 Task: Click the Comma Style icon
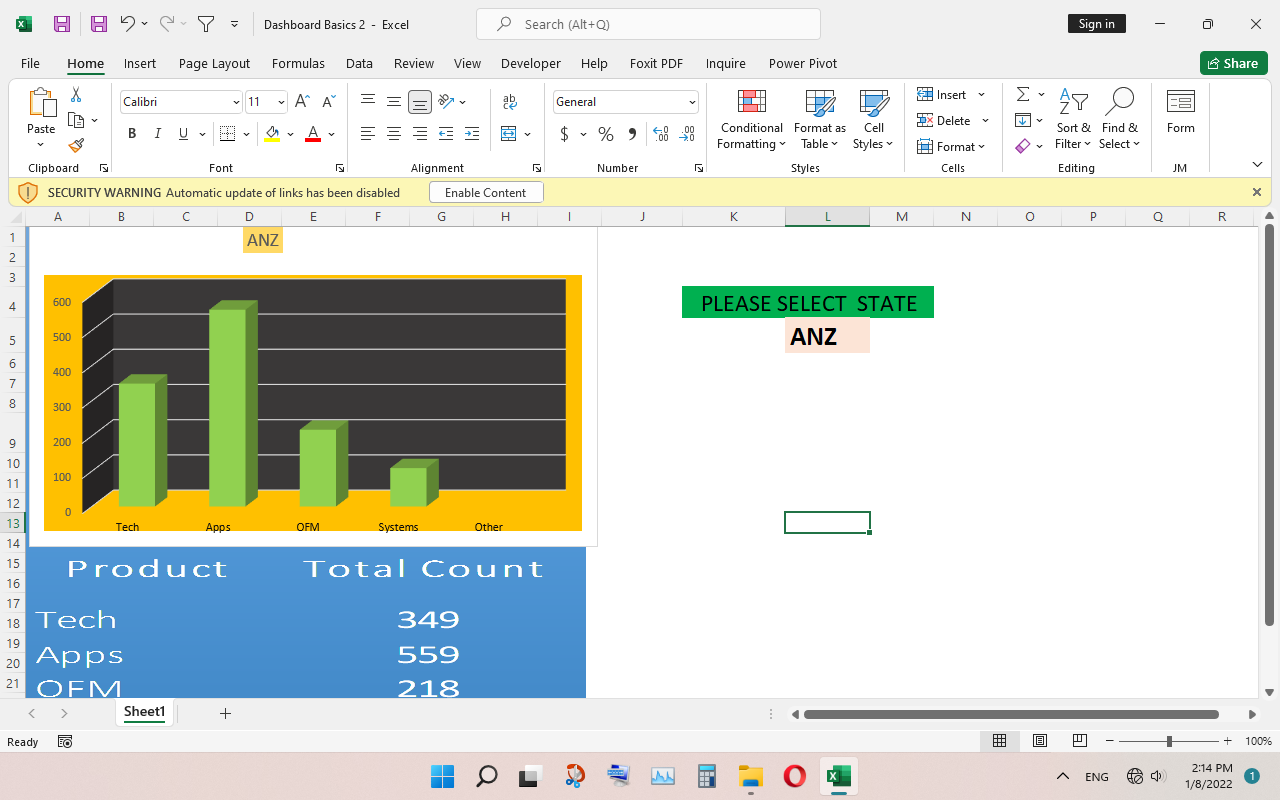(x=631, y=133)
